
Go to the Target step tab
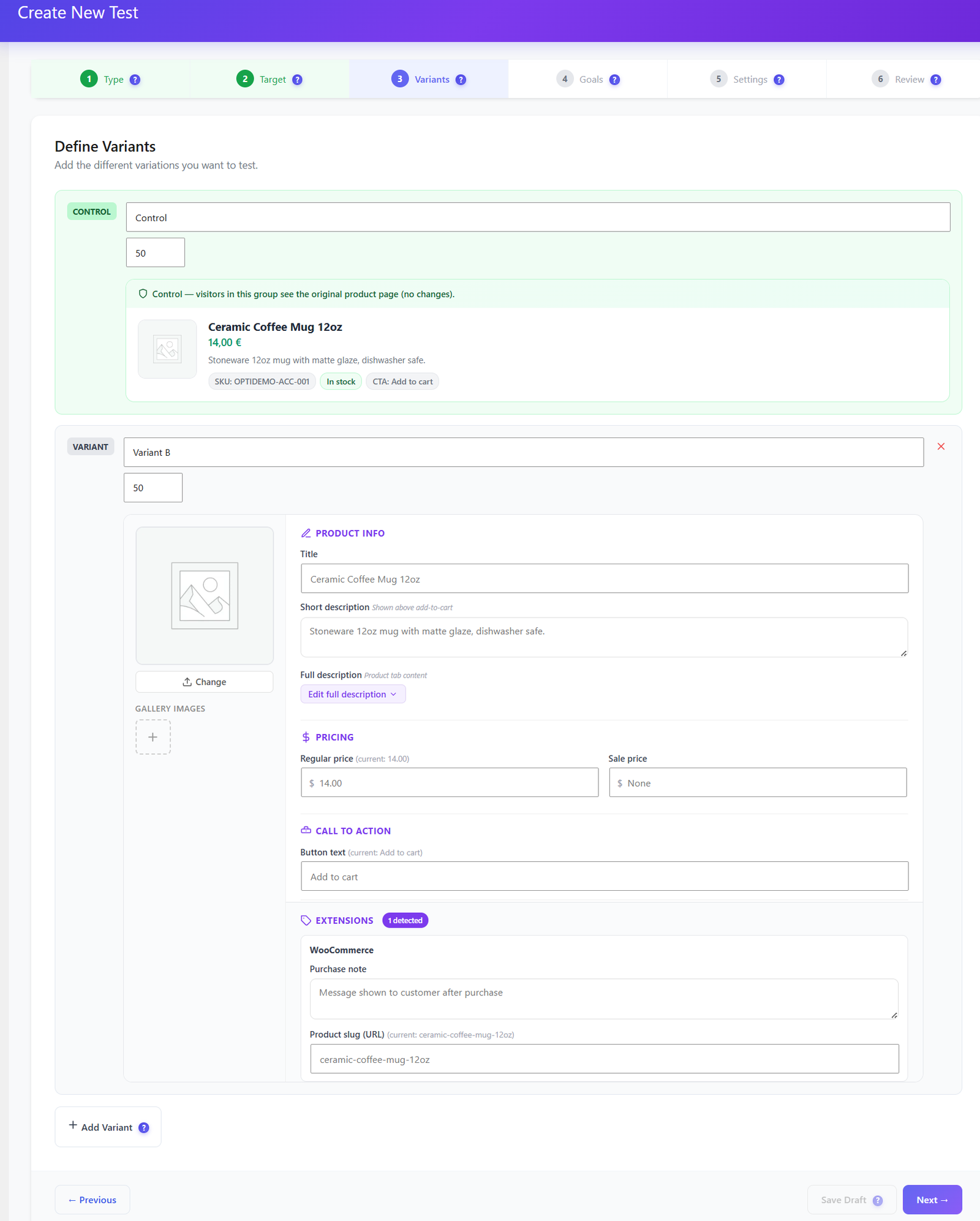pos(269,79)
